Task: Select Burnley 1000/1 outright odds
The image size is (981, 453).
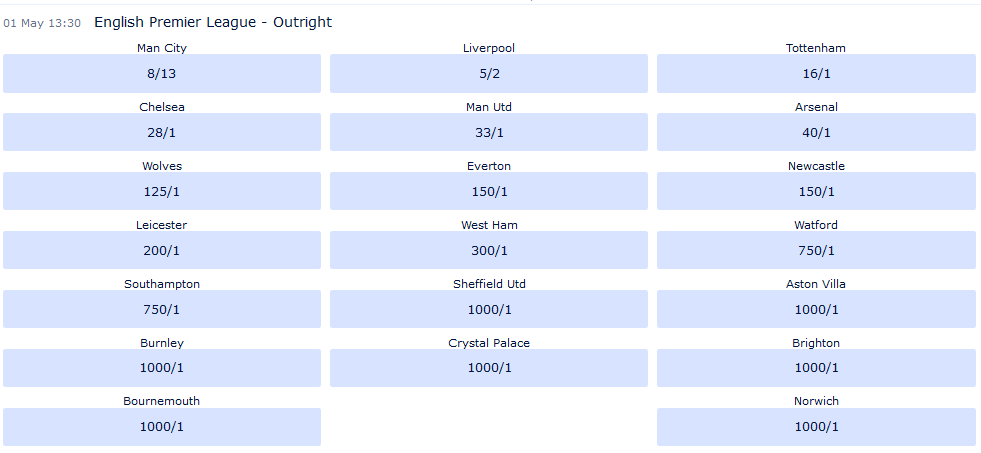Action: tap(162, 368)
